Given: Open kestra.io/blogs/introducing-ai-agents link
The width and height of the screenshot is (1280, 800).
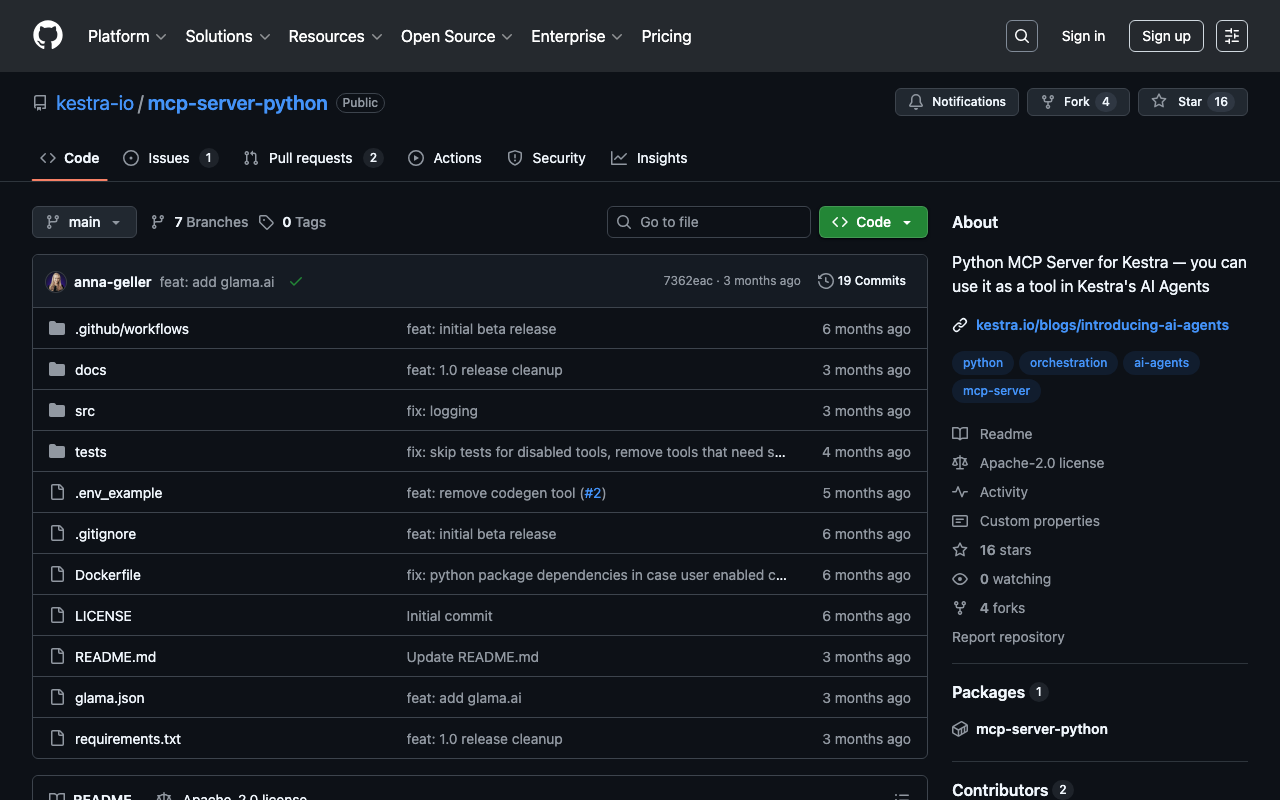Looking at the screenshot, I should [x=1102, y=325].
